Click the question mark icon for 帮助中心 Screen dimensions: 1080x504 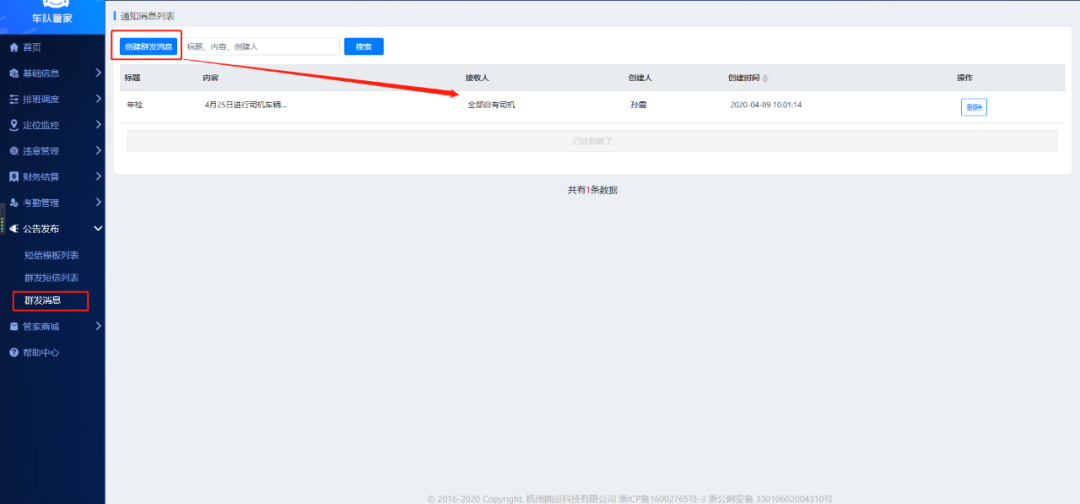(13, 352)
